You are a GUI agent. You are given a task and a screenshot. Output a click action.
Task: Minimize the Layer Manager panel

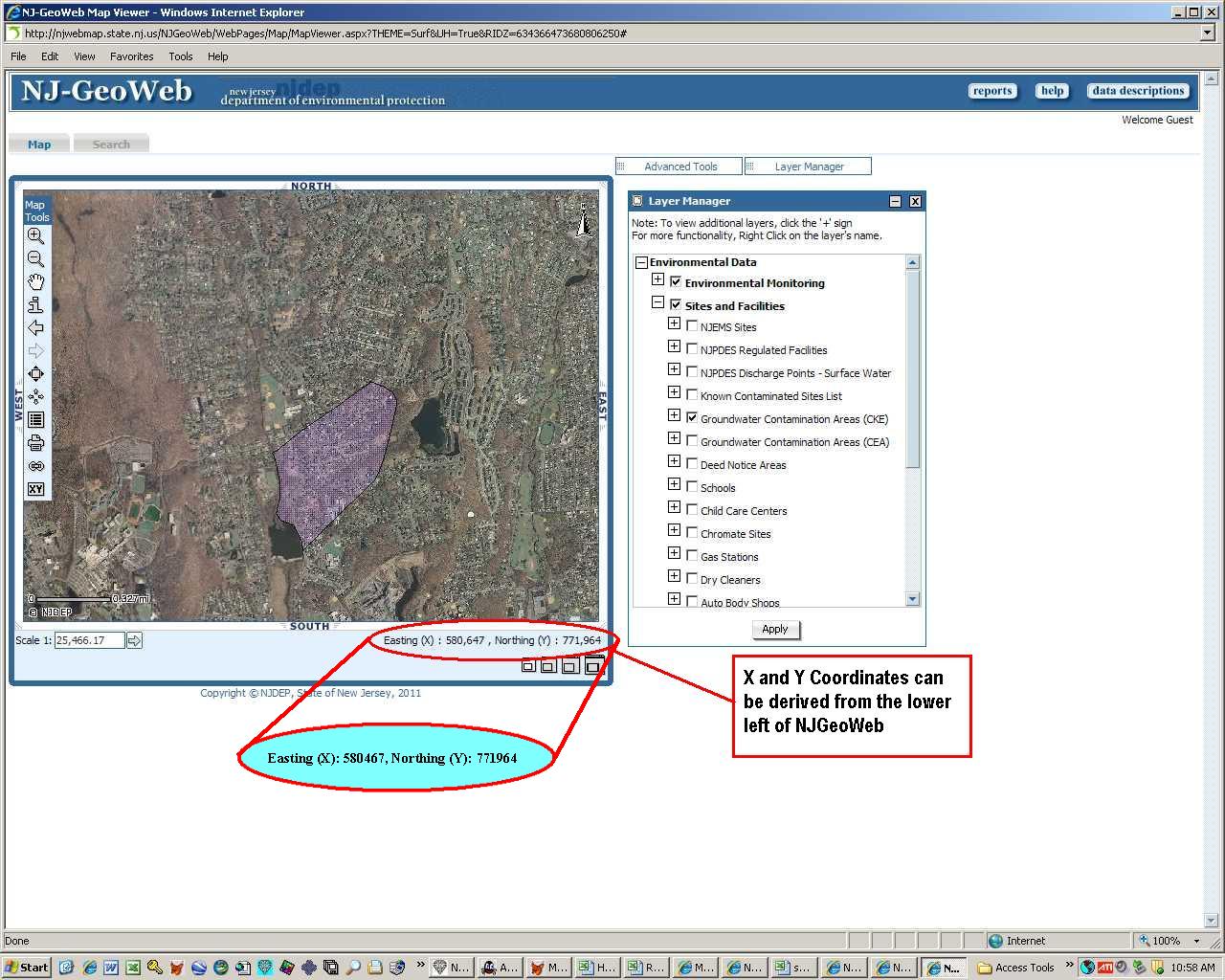click(896, 201)
